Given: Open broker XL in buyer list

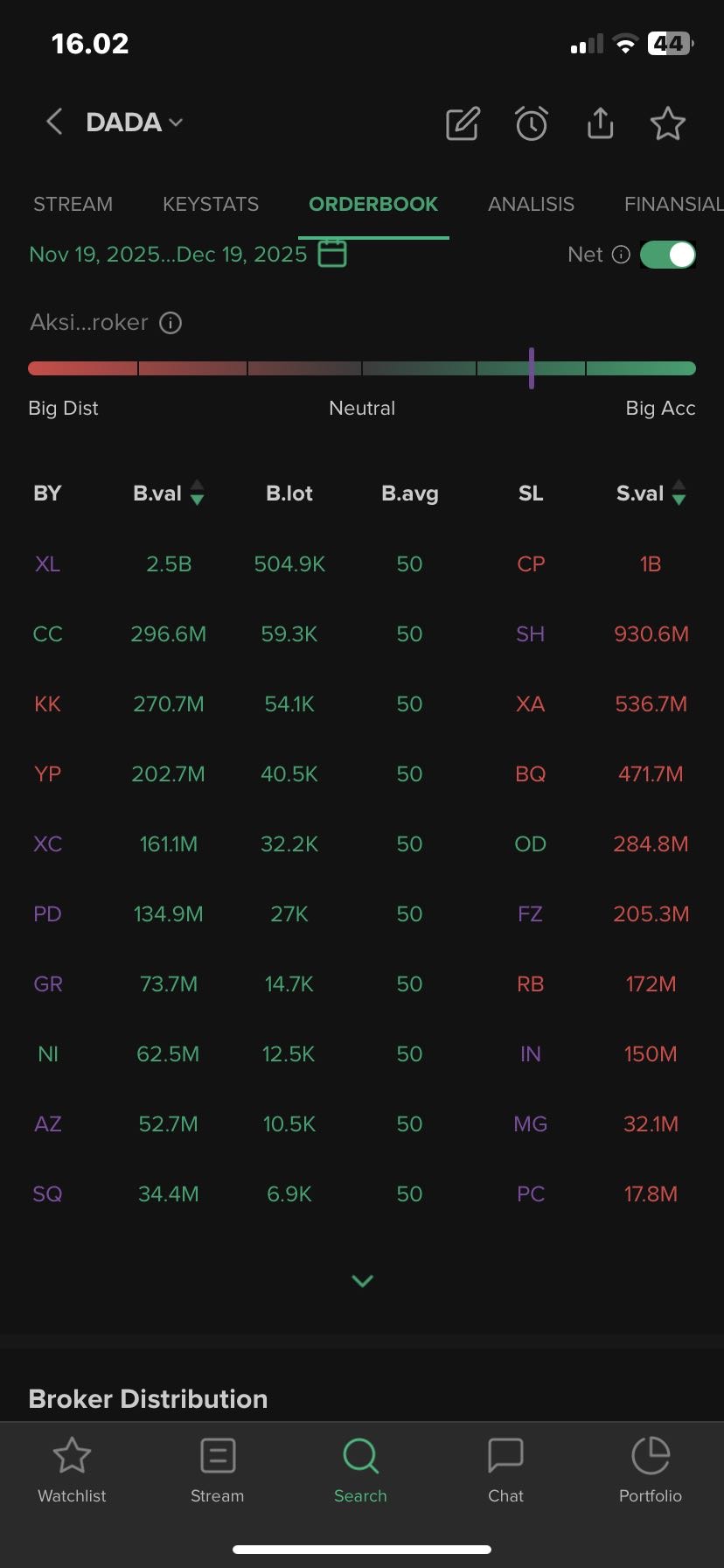Looking at the screenshot, I should point(48,564).
